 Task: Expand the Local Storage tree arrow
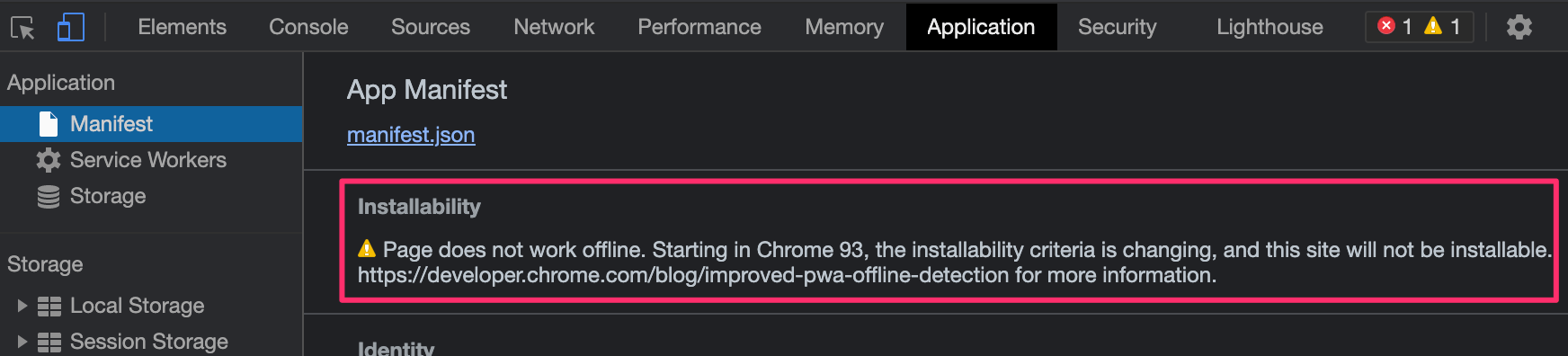pyautogui.click(x=22, y=306)
